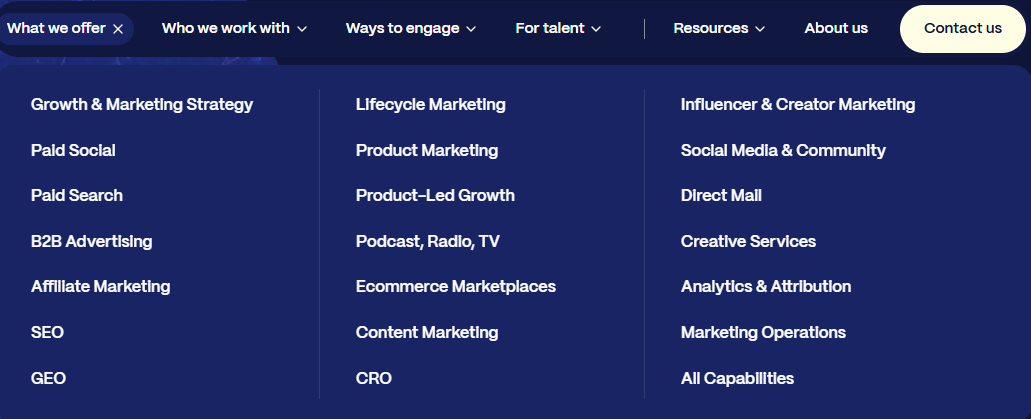
Task: Select Product-Led Growth
Action: coord(435,195)
